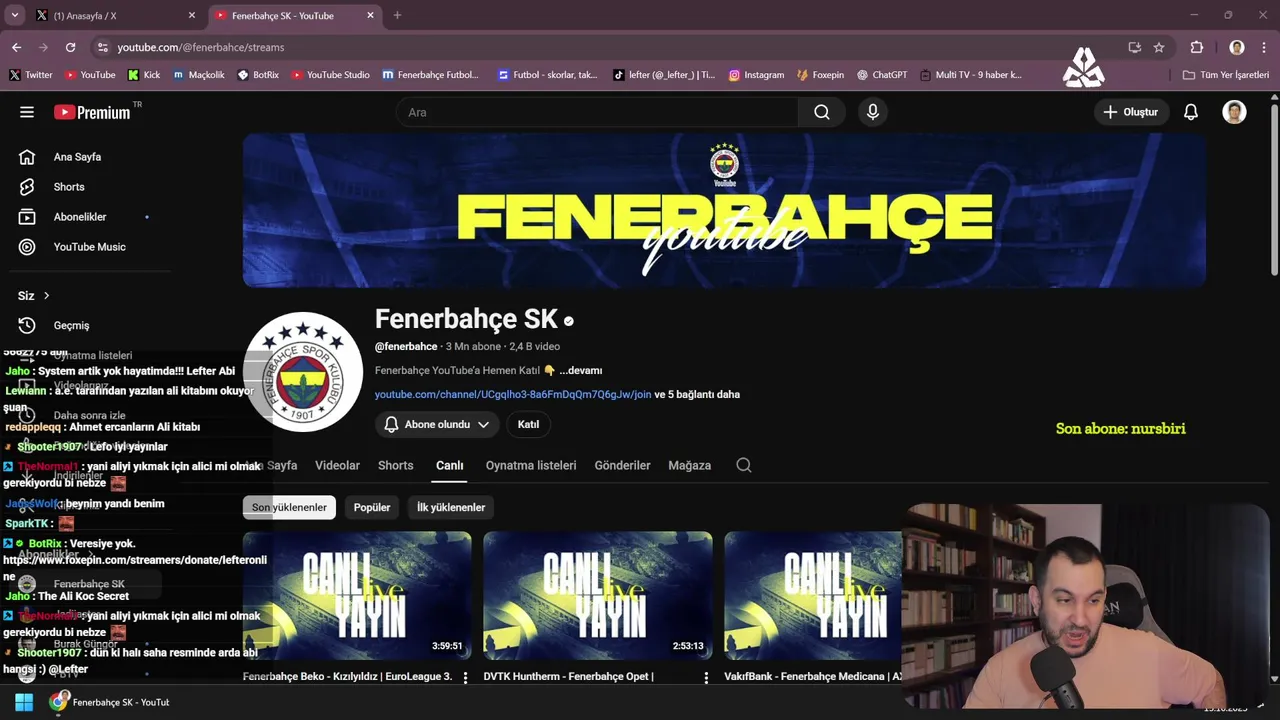Screen dimensions: 1280x720
Task: Open YouTube Studio bookmark
Action: (x=330, y=75)
